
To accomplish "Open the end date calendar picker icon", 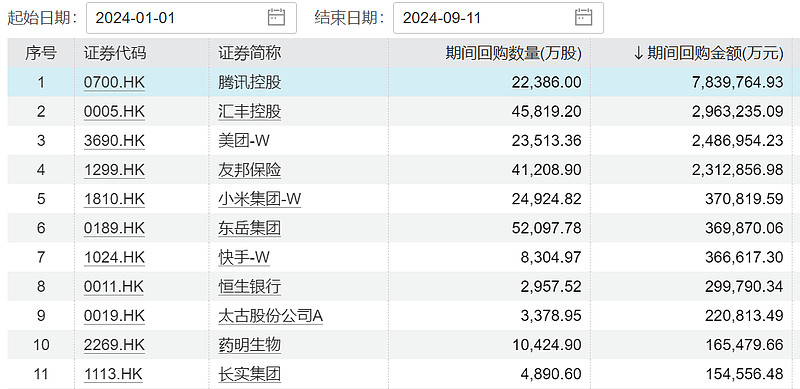I will [x=583, y=17].
